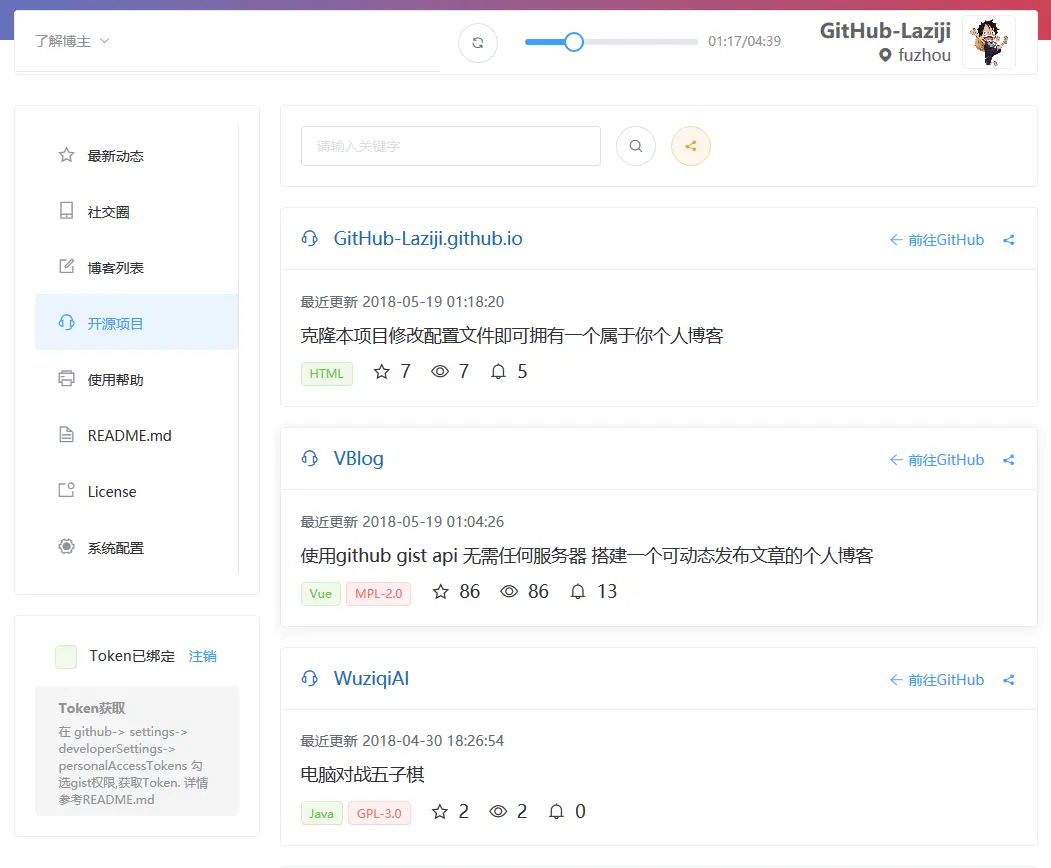Click the HTML language tag
This screenshot has height=868, width=1051.
(x=326, y=373)
